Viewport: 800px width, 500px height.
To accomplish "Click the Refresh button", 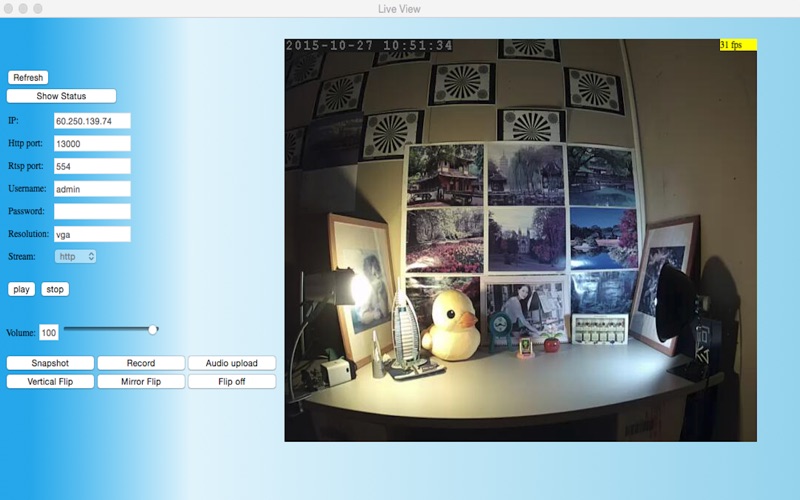I will [28, 78].
